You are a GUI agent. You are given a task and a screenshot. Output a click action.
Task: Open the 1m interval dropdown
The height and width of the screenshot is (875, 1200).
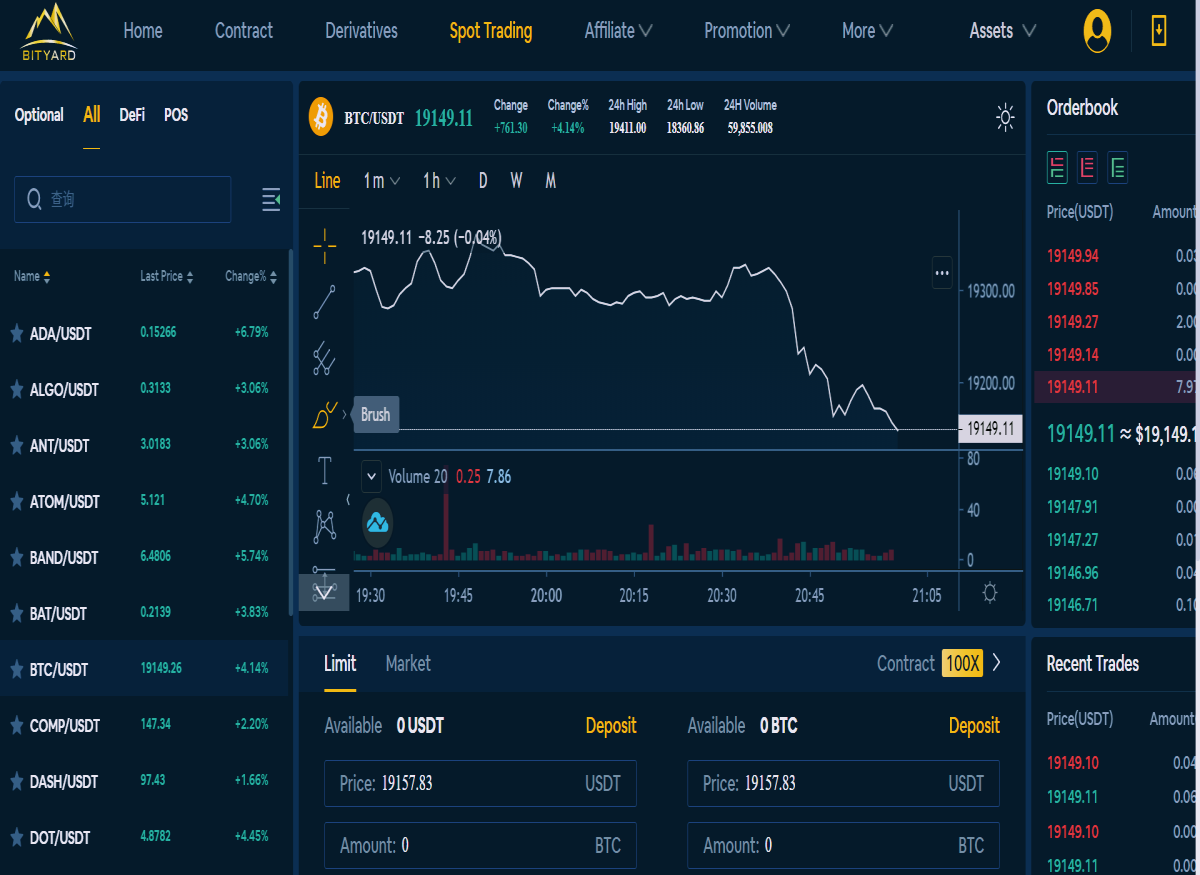point(382,181)
